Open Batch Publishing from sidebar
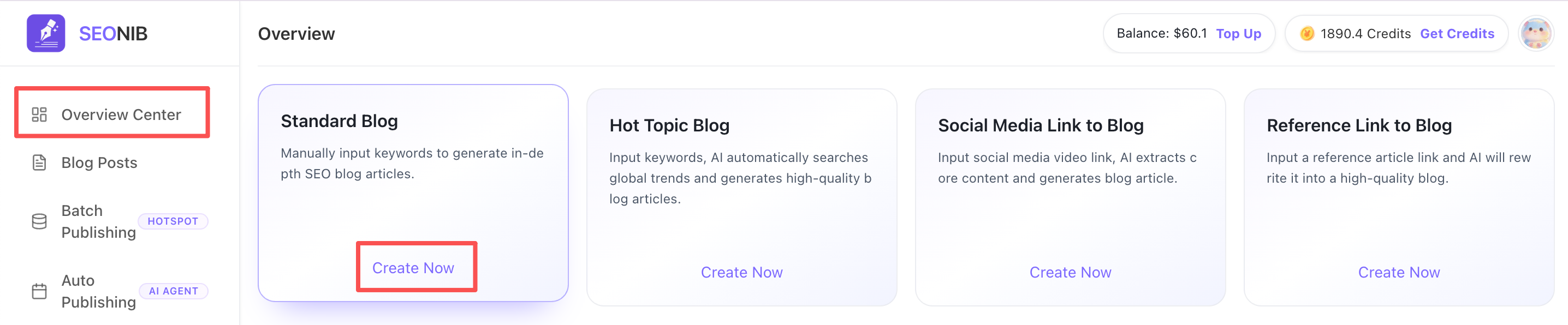 click(x=98, y=222)
